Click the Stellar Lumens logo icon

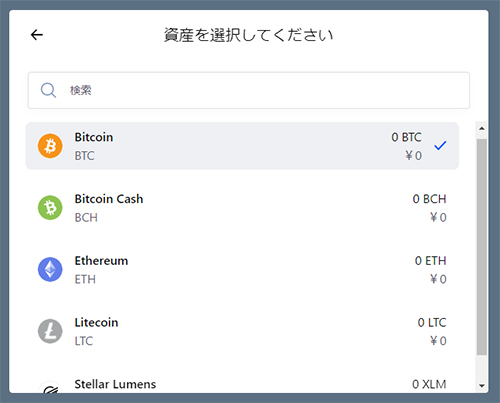[x=50, y=387]
